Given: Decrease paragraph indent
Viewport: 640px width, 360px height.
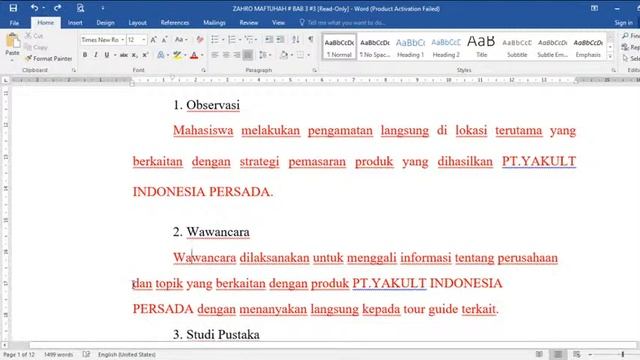Looking at the screenshot, I should tap(269, 40).
